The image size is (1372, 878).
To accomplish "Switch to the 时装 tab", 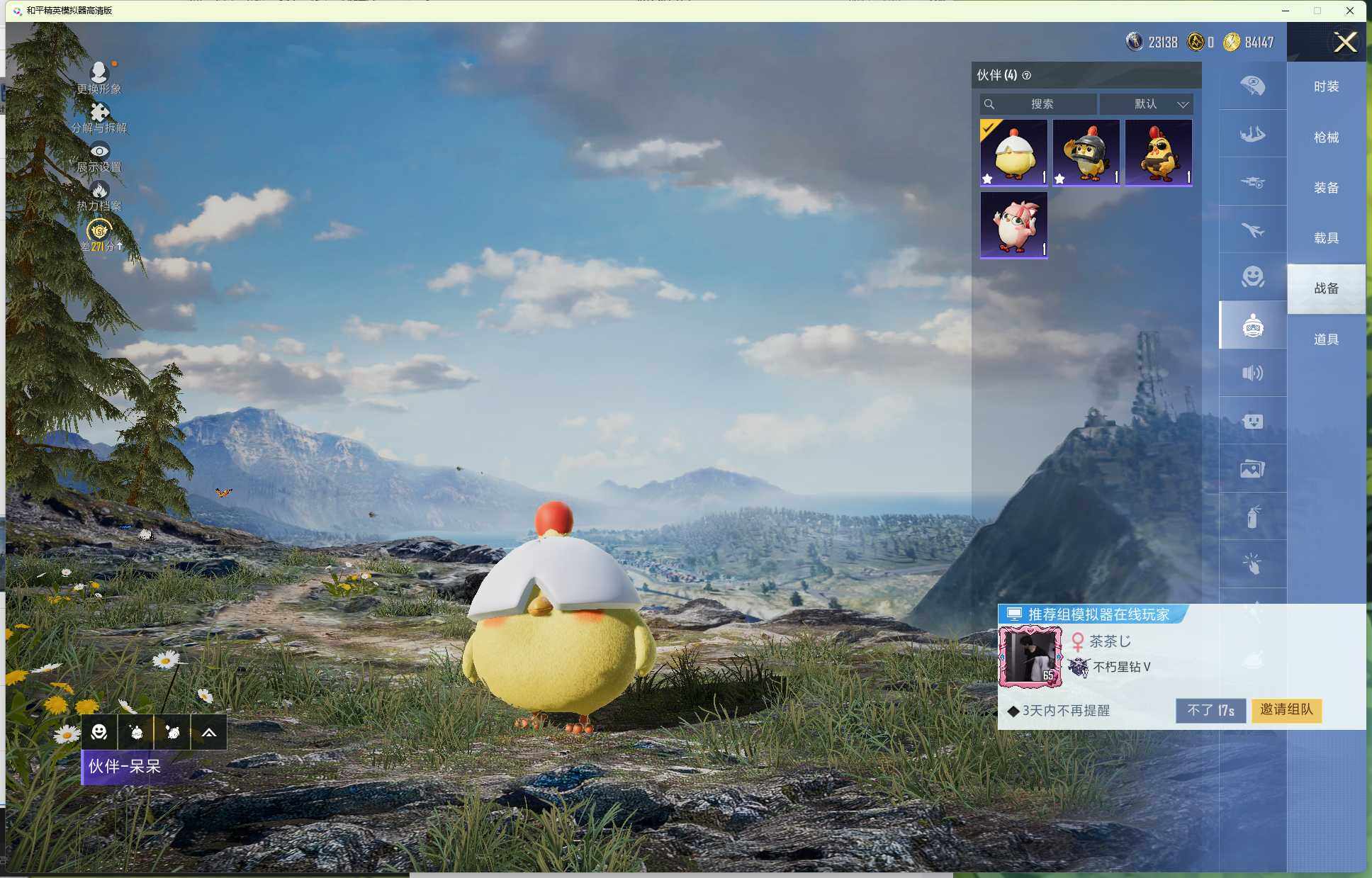I will (x=1325, y=86).
